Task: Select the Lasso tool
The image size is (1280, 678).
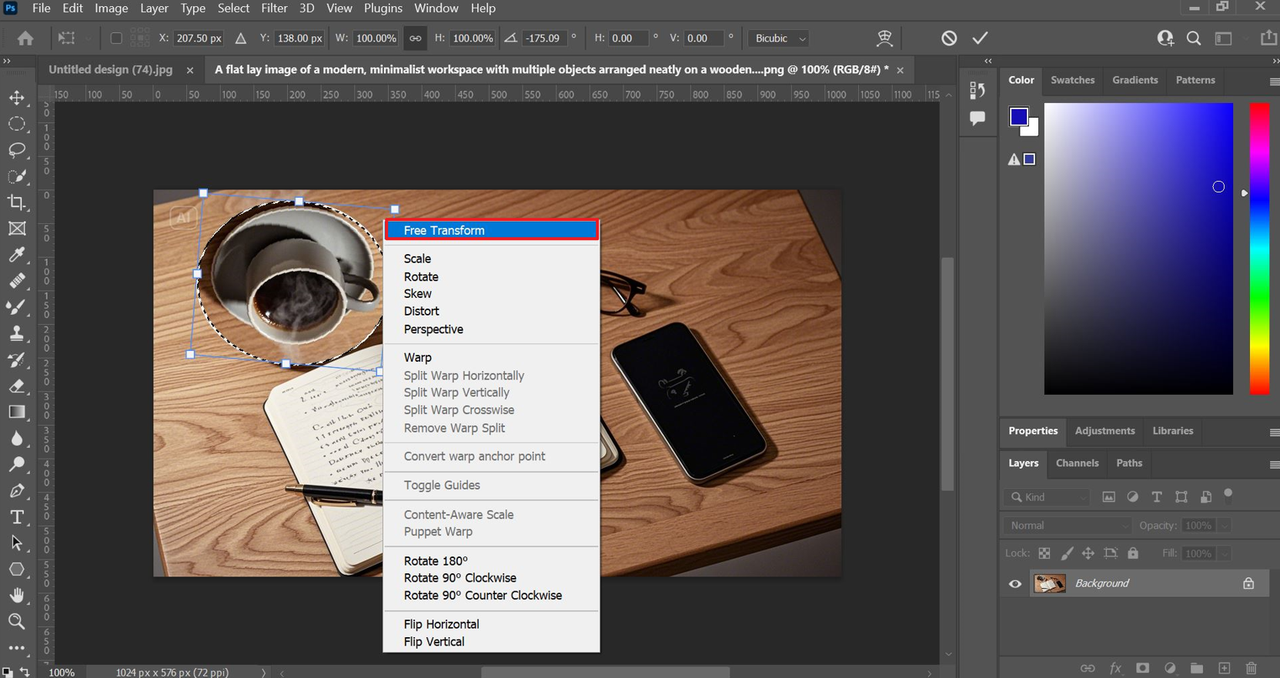Action: pyautogui.click(x=17, y=150)
